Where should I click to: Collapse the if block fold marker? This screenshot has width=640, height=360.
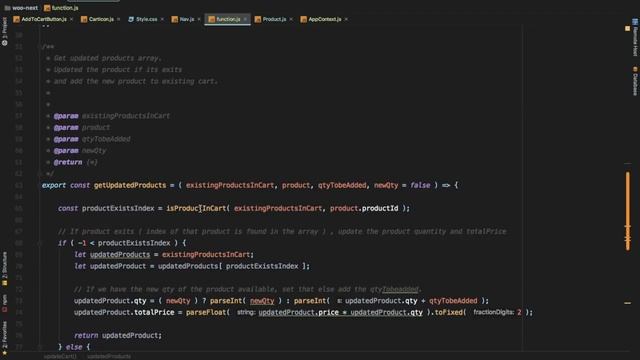pos(40,243)
